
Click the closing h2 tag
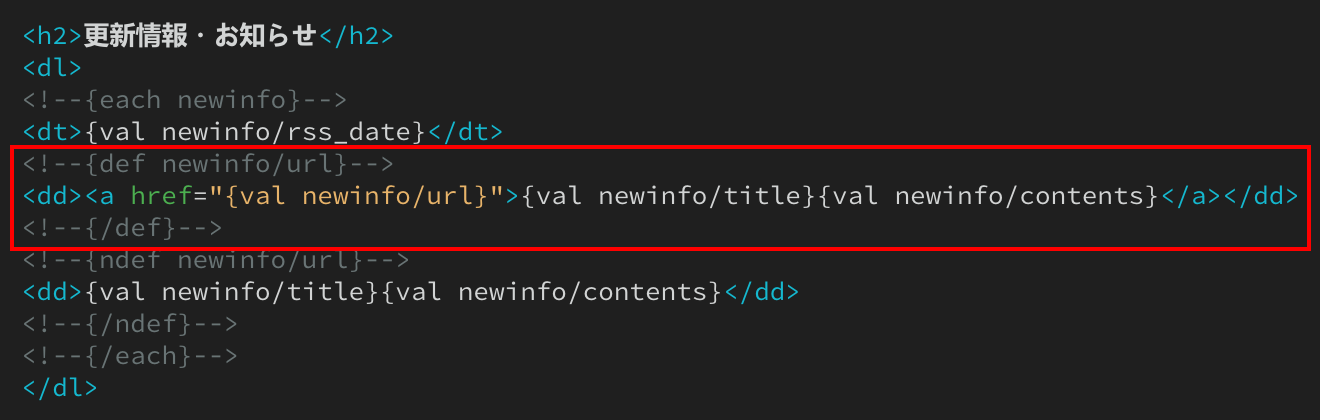tap(356, 36)
